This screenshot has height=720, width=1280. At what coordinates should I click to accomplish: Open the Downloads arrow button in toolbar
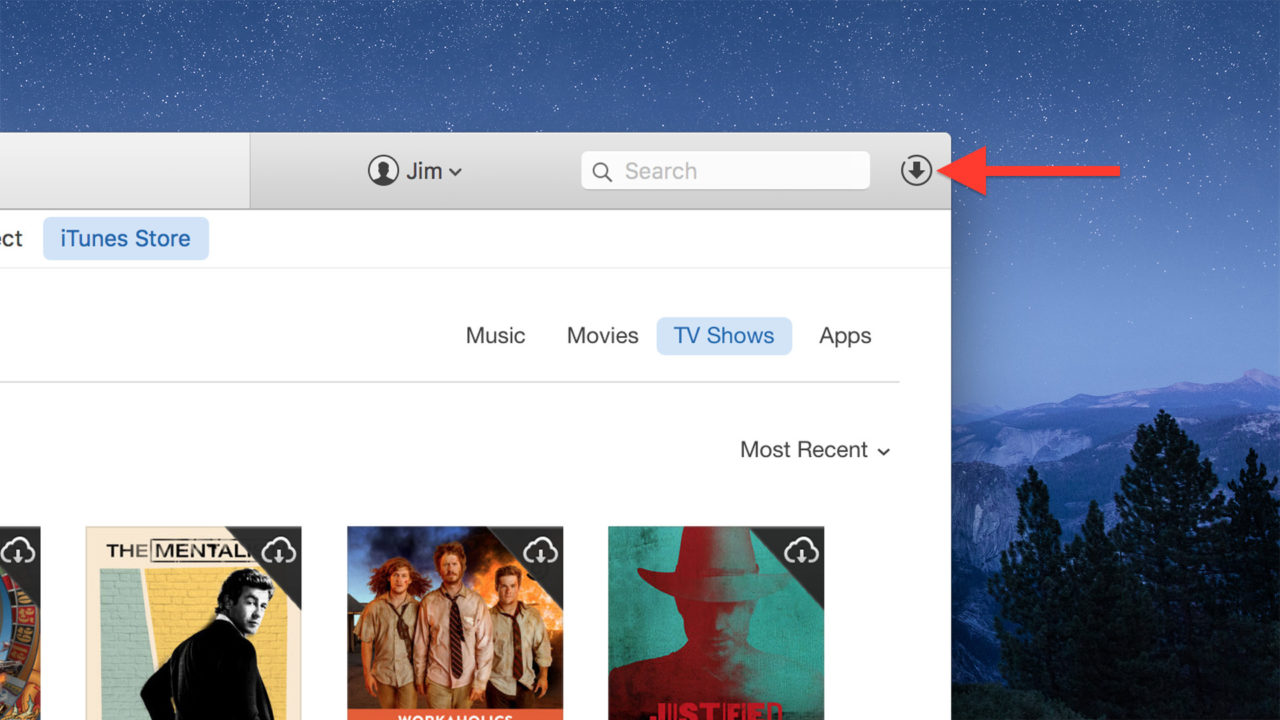point(916,171)
